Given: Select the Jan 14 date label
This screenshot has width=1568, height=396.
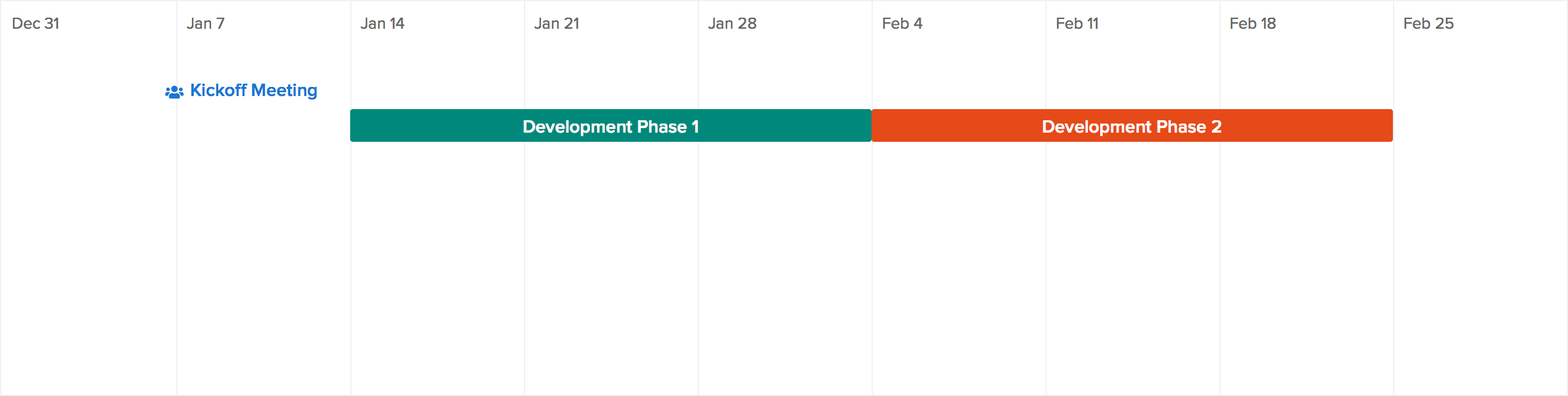Looking at the screenshot, I should 383,24.
